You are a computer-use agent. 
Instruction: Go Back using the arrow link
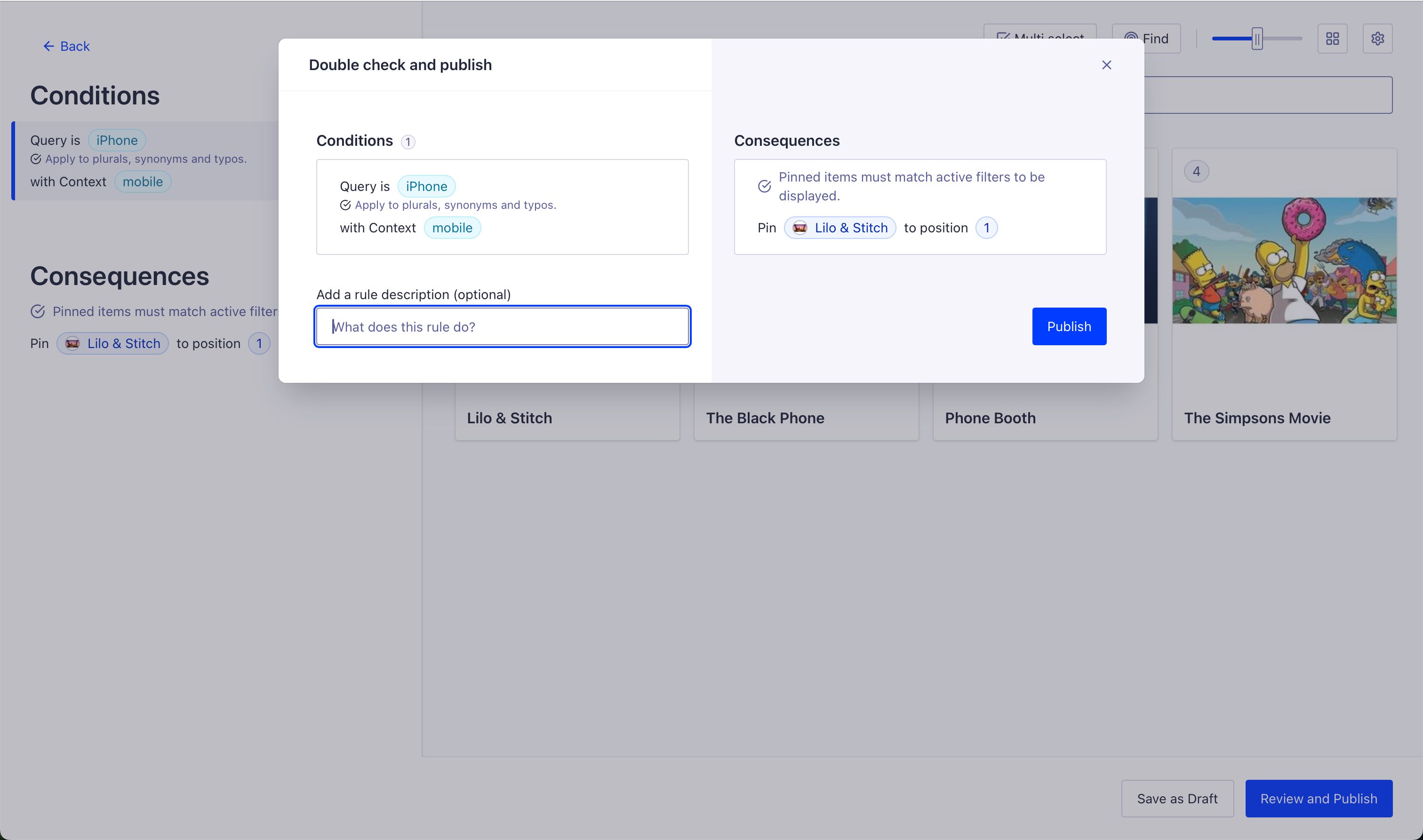coord(66,47)
